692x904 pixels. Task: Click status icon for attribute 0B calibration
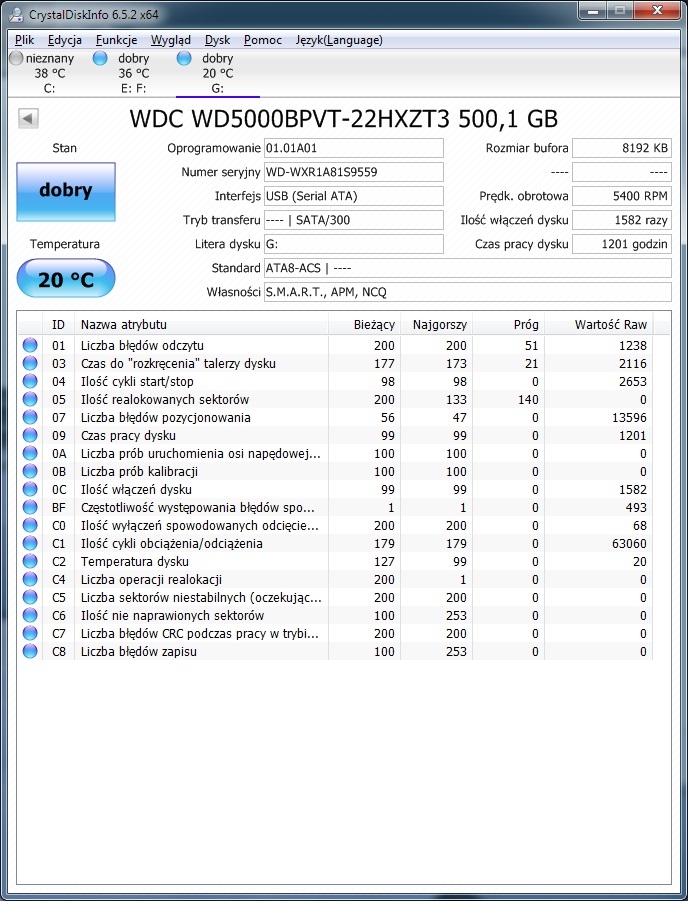click(30, 471)
